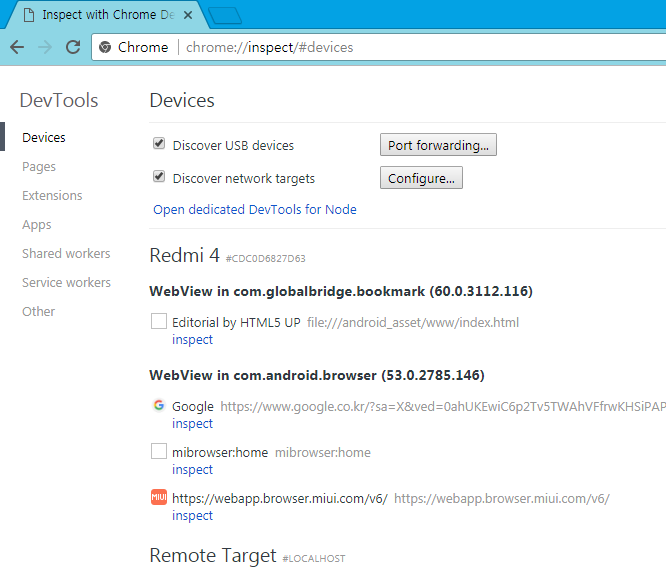Click the page icon on the tab
Image resolution: width=666 pixels, height=584 pixels.
click(x=29, y=15)
